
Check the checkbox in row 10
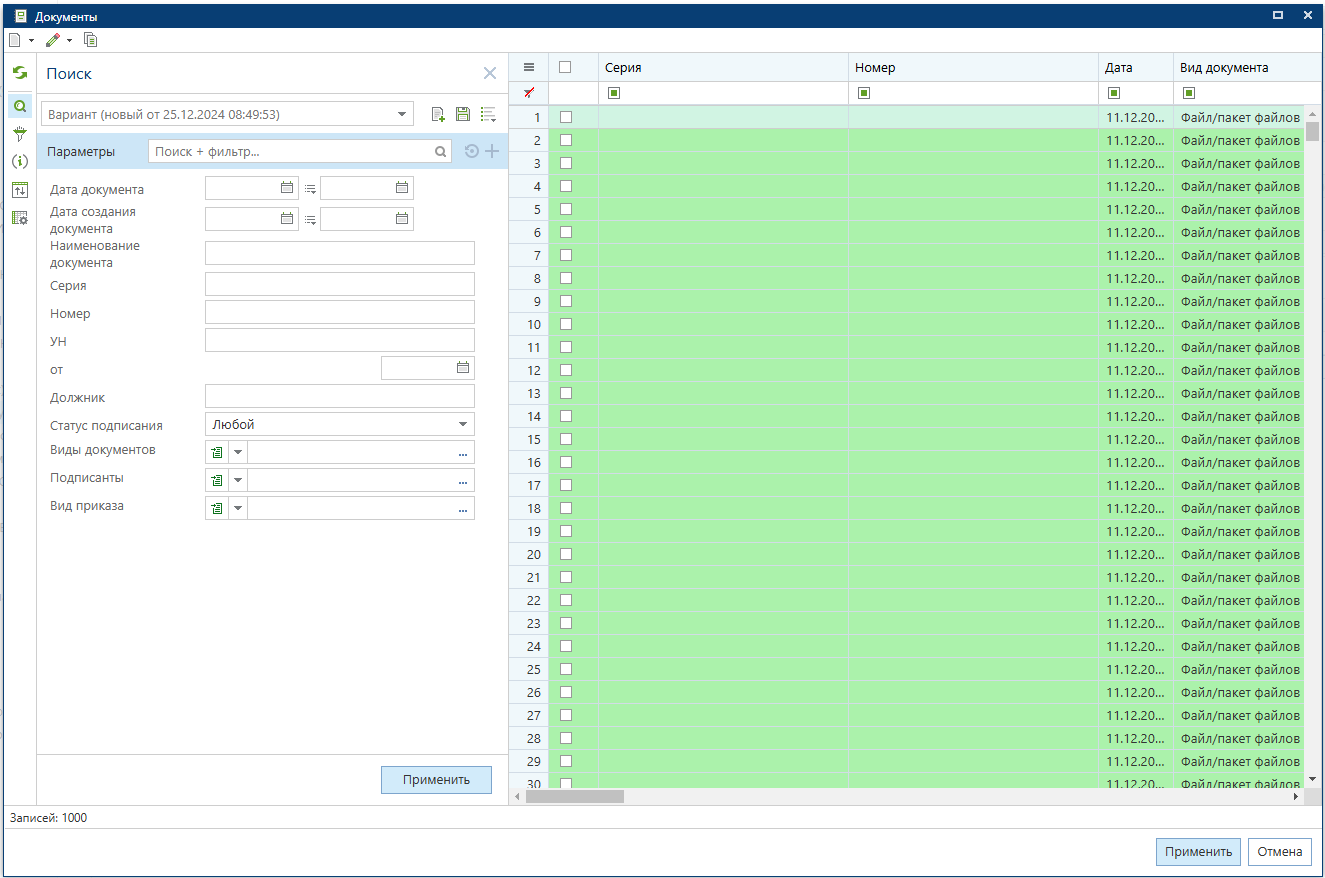pyautogui.click(x=566, y=324)
